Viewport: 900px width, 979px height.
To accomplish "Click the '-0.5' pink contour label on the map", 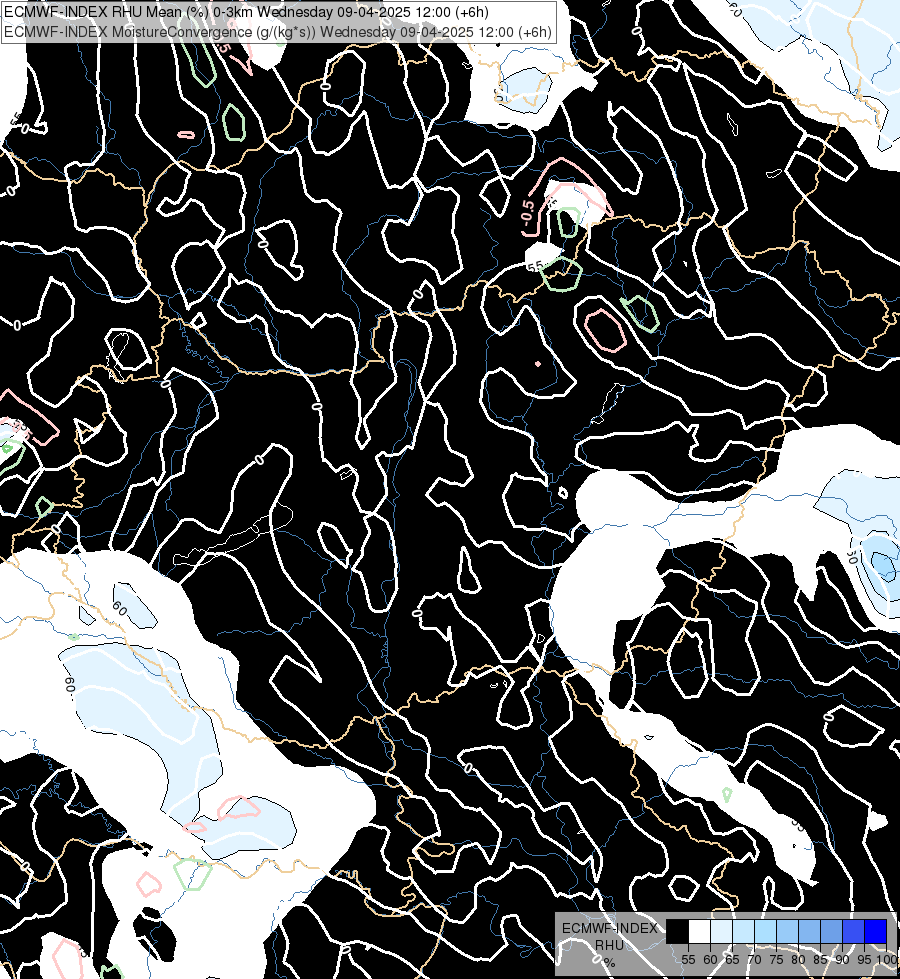I will tap(528, 213).
